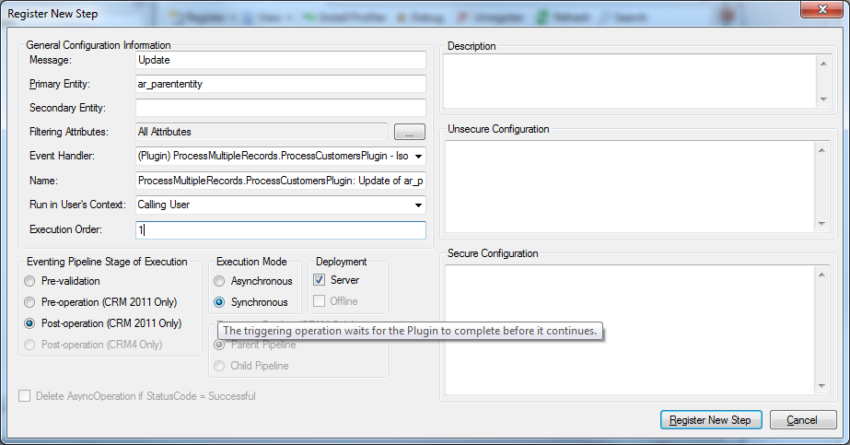Uncheck the Server deployment checkbox
Image resolution: width=850 pixels, height=445 pixels.
tap(319, 280)
